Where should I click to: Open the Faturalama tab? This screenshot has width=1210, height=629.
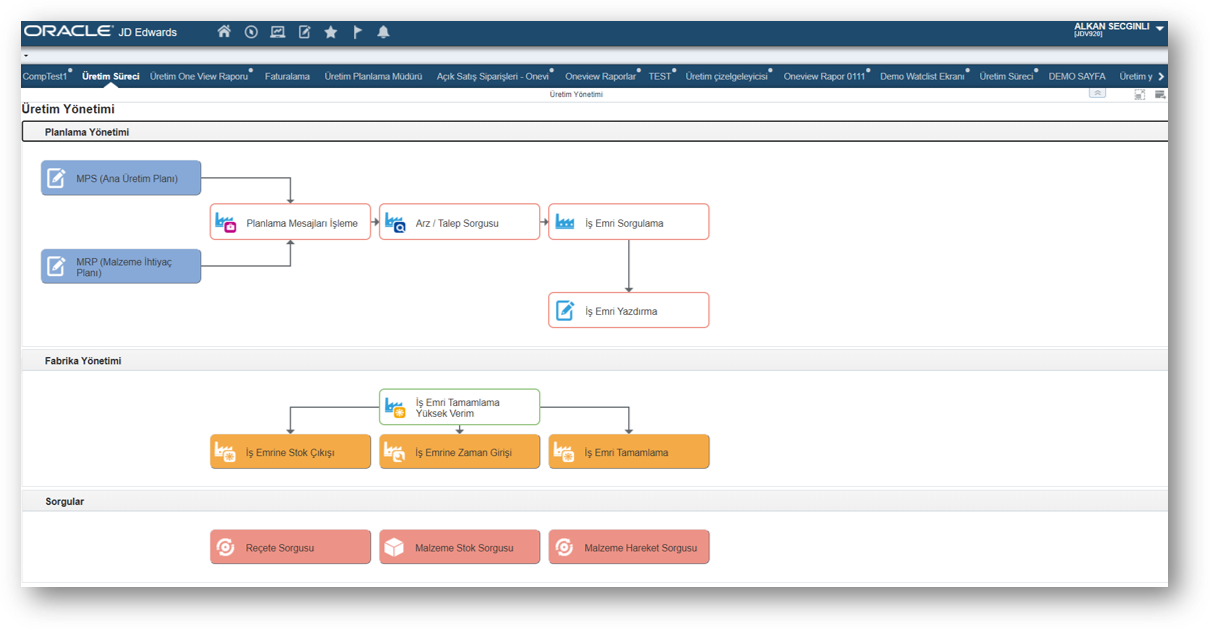click(x=287, y=76)
